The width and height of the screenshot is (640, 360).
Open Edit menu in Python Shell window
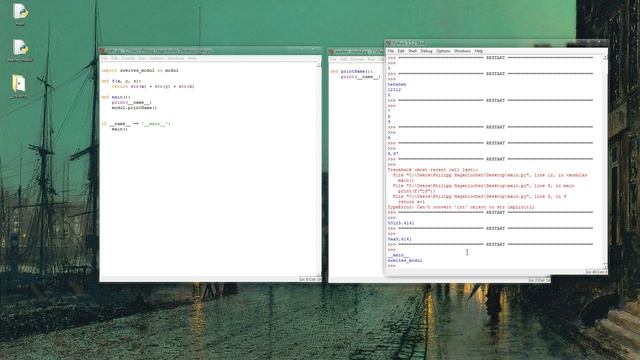pyautogui.click(x=401, y=51)
